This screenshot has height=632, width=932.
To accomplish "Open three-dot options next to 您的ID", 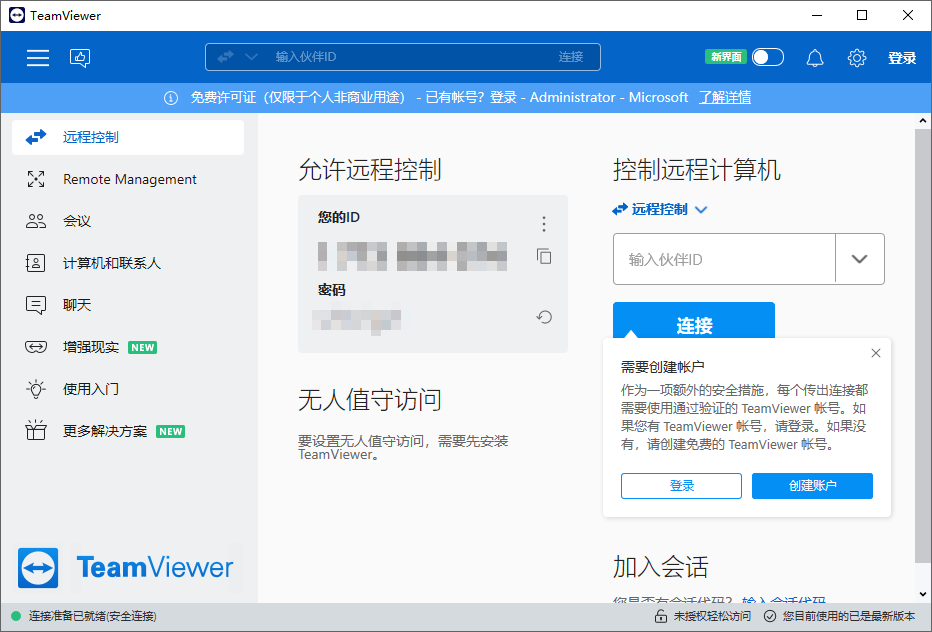I will click(544, 224).
